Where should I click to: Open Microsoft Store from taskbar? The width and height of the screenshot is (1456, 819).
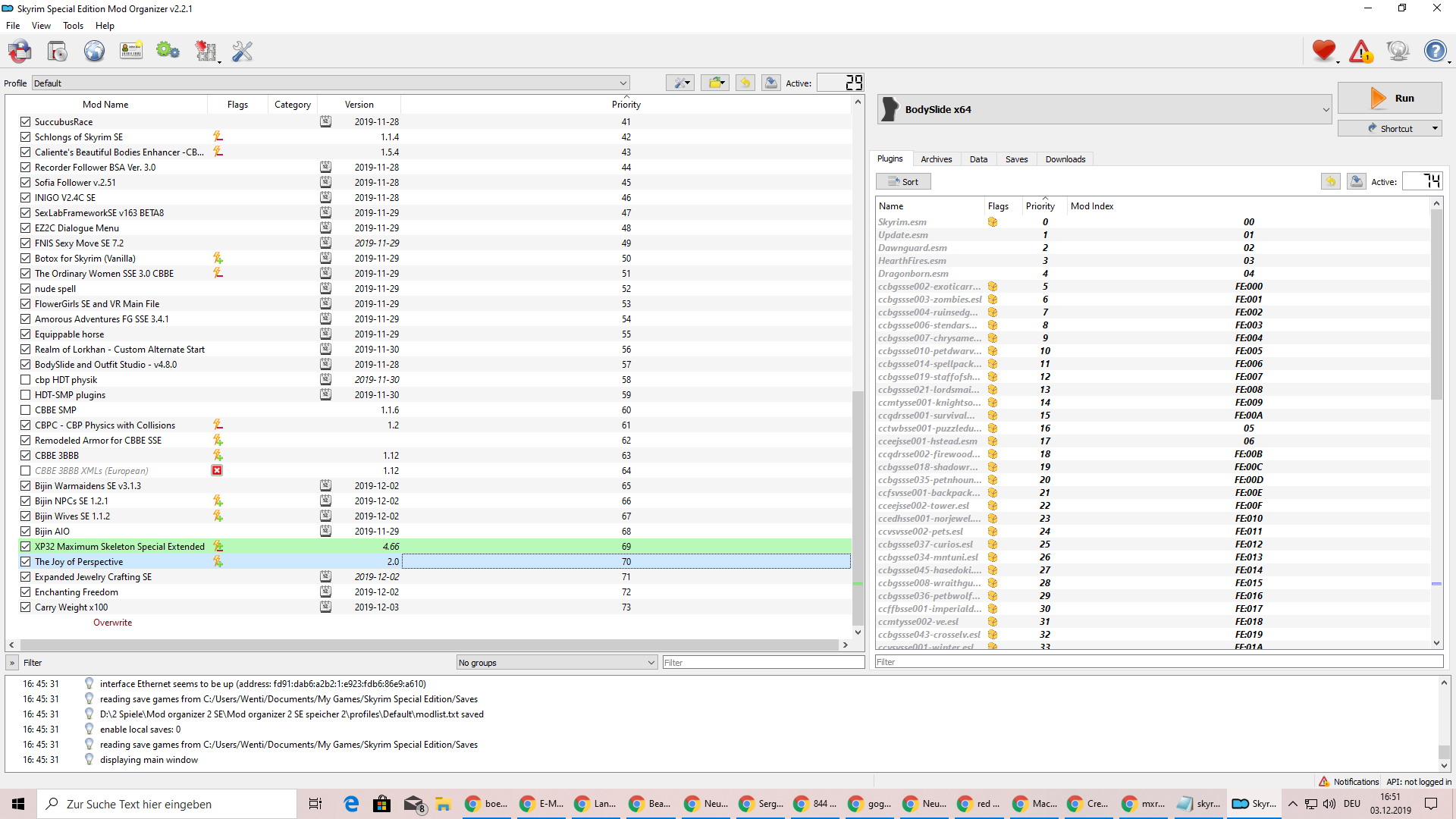coord(381,804)
